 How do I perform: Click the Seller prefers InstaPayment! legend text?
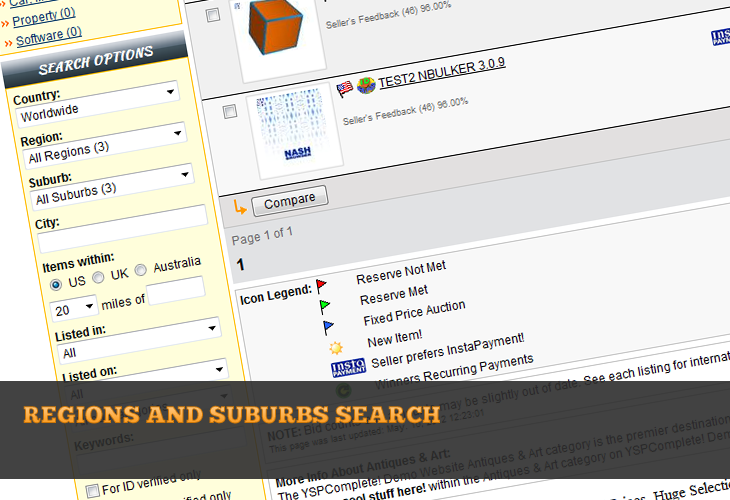pyautogui.click(x=447, y=350)
